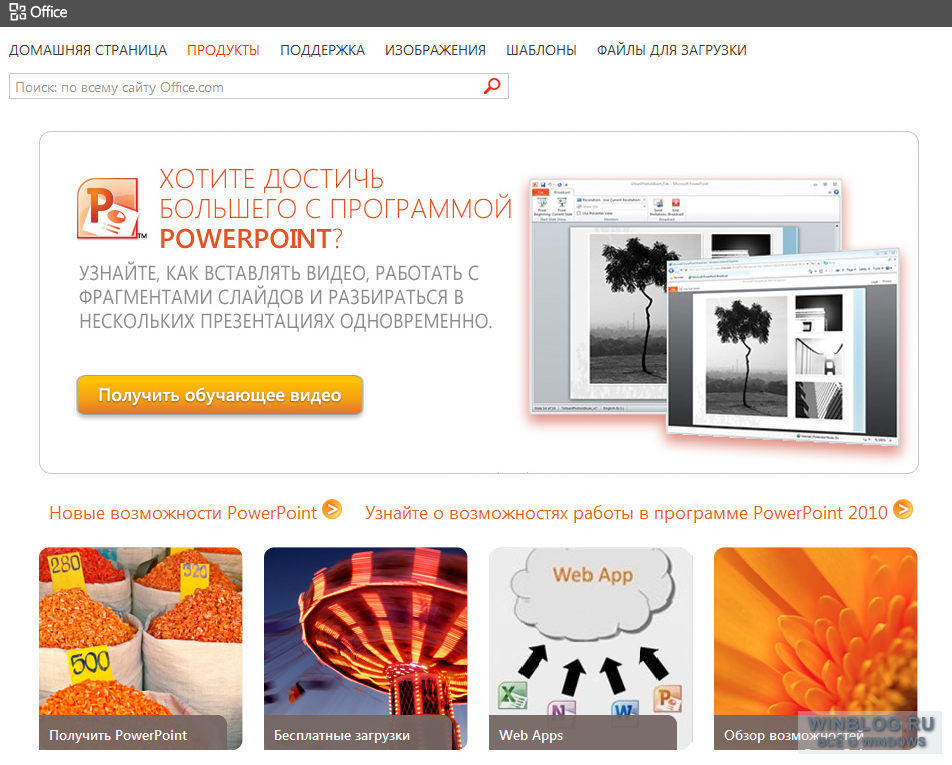Screen dimensions: 952x765
Task: Click the red search magnifier icon
Action: [x=492, y=86]
